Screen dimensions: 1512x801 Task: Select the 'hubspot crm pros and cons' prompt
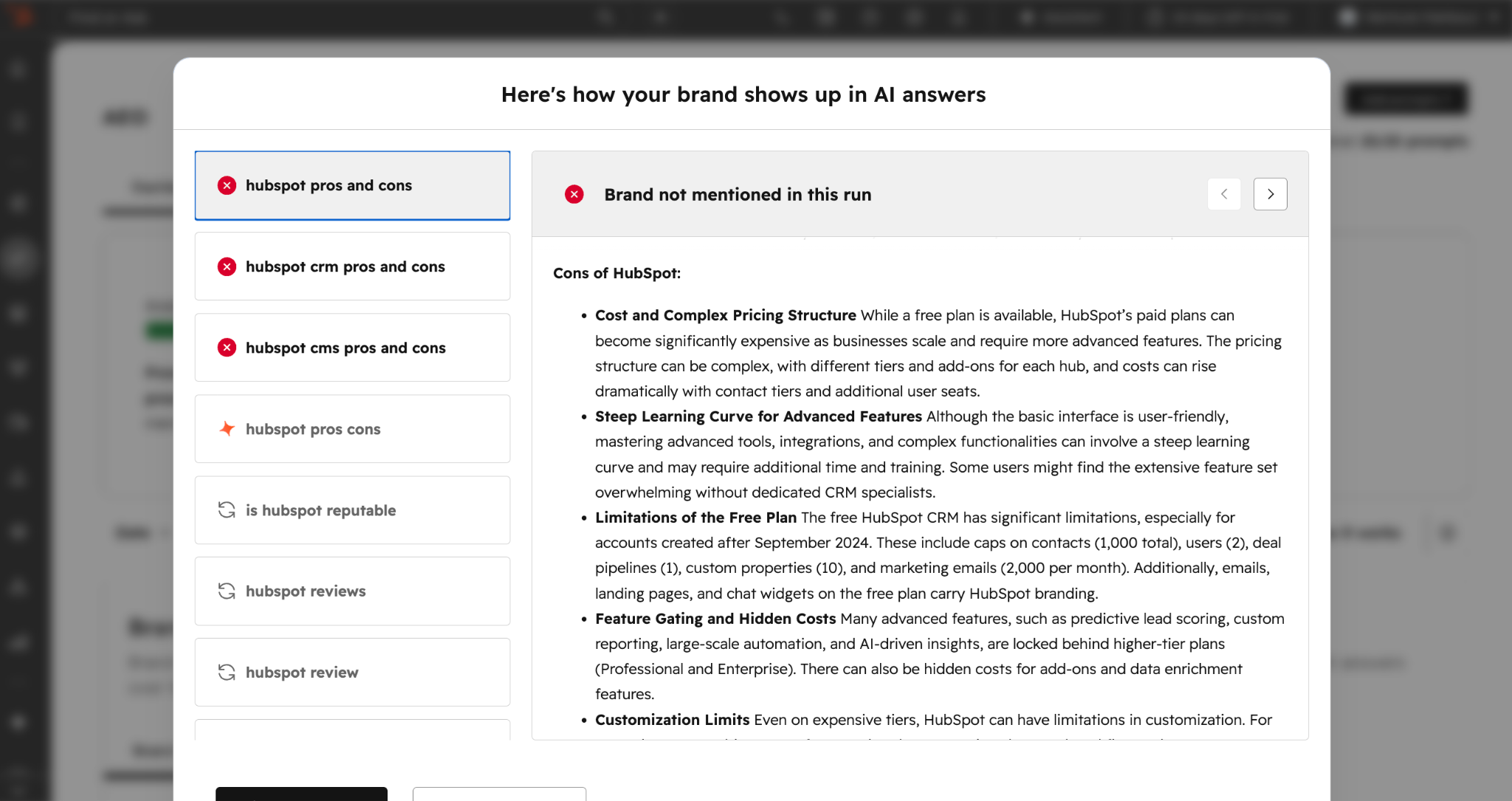tap(352, 267)
